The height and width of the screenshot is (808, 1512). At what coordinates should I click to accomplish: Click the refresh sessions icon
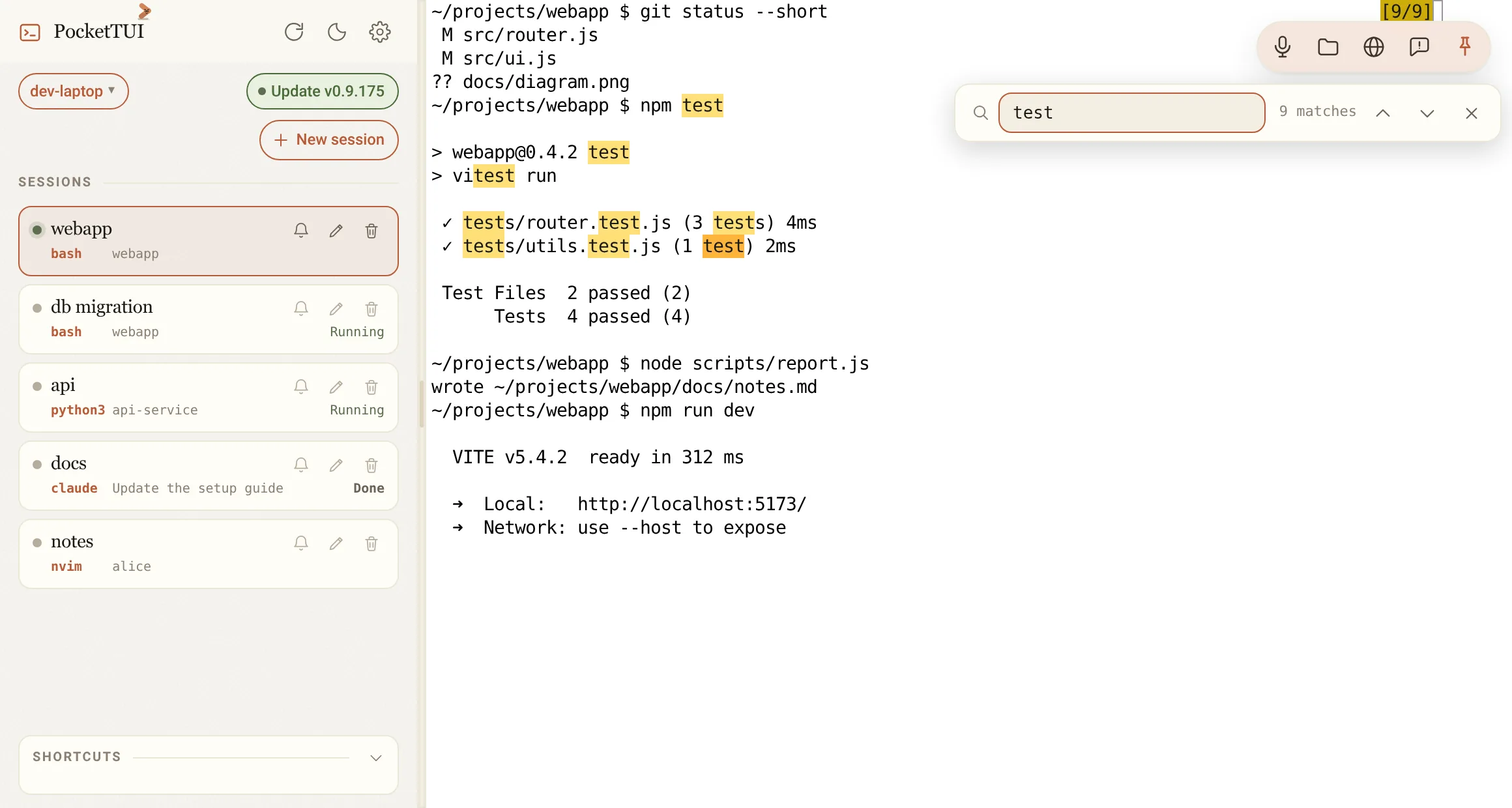294,32
